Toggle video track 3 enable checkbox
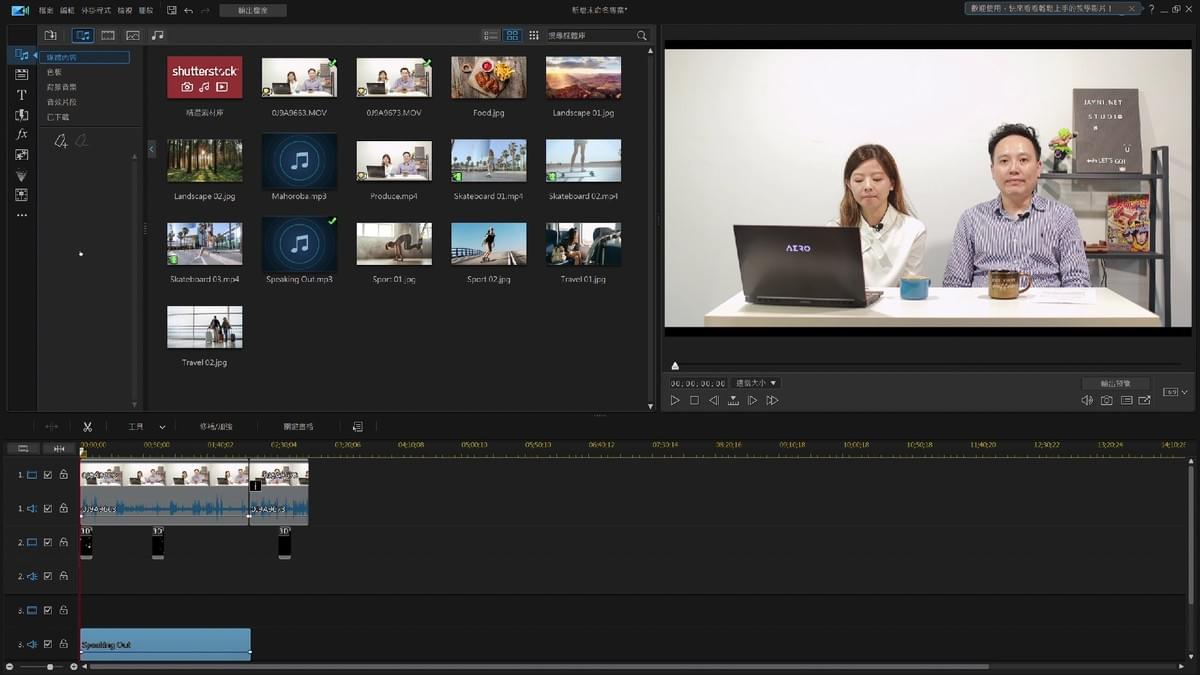The width and height of the screenshot is (1200, 675). pyautogui.click(x=48, y=610)
